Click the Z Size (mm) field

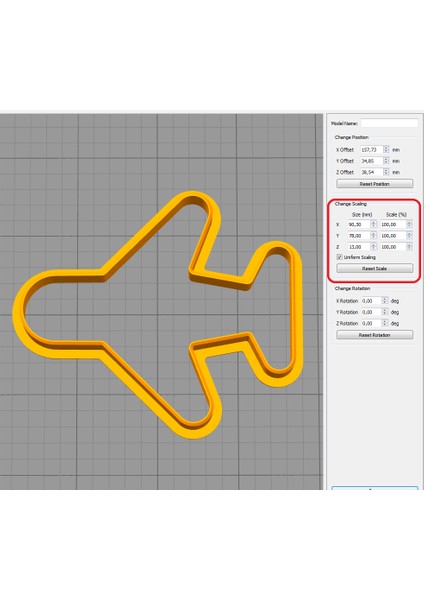(x=359, y=247)
